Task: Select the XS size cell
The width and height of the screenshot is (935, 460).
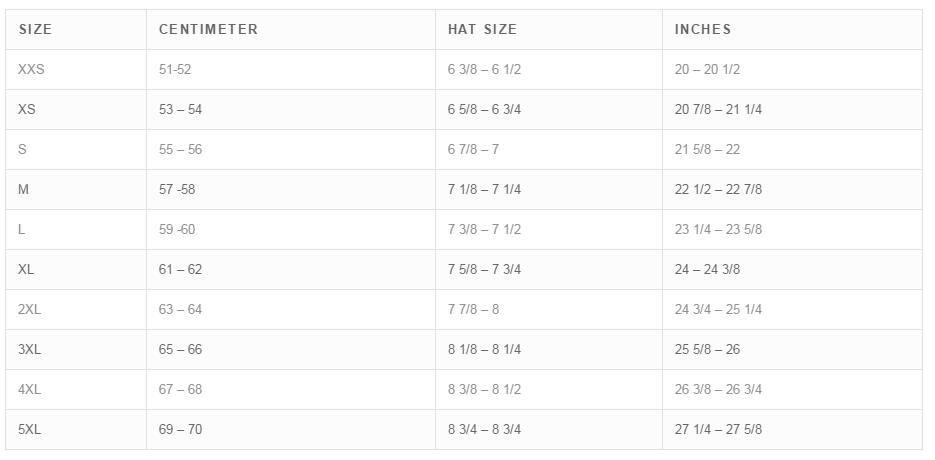Action: (27, 110)
